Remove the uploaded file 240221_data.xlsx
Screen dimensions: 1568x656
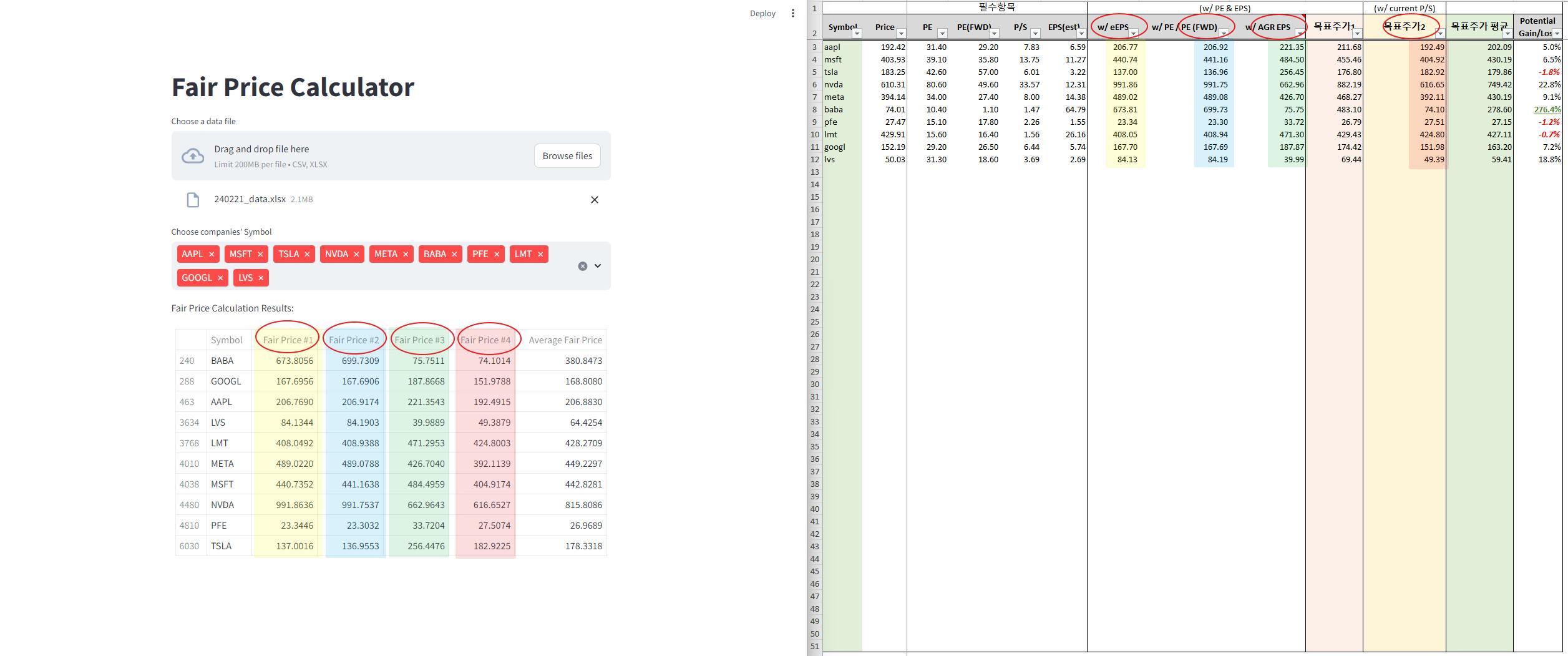(594, 200)
